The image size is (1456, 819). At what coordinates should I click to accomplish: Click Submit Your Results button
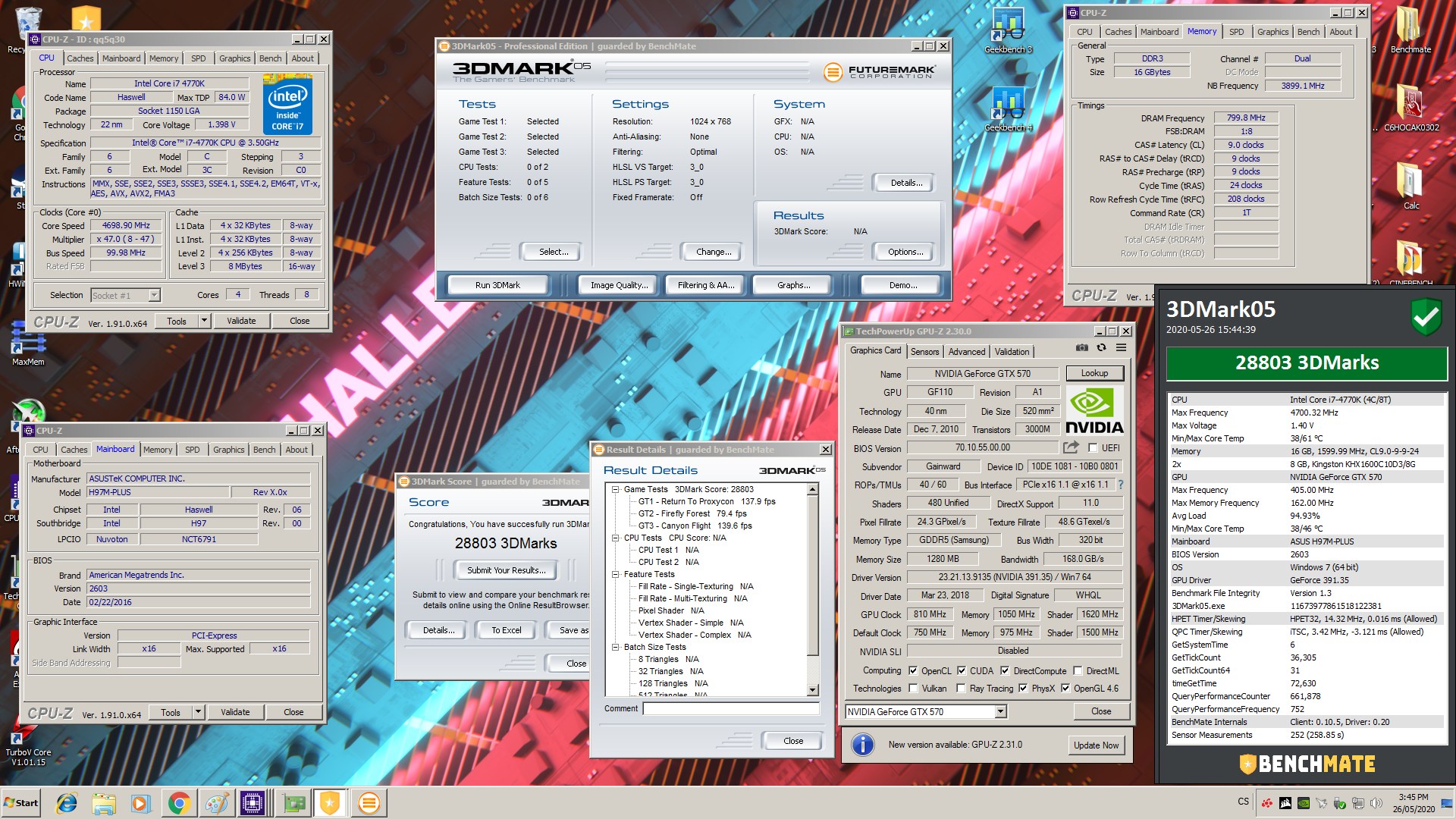coord(506,570)
